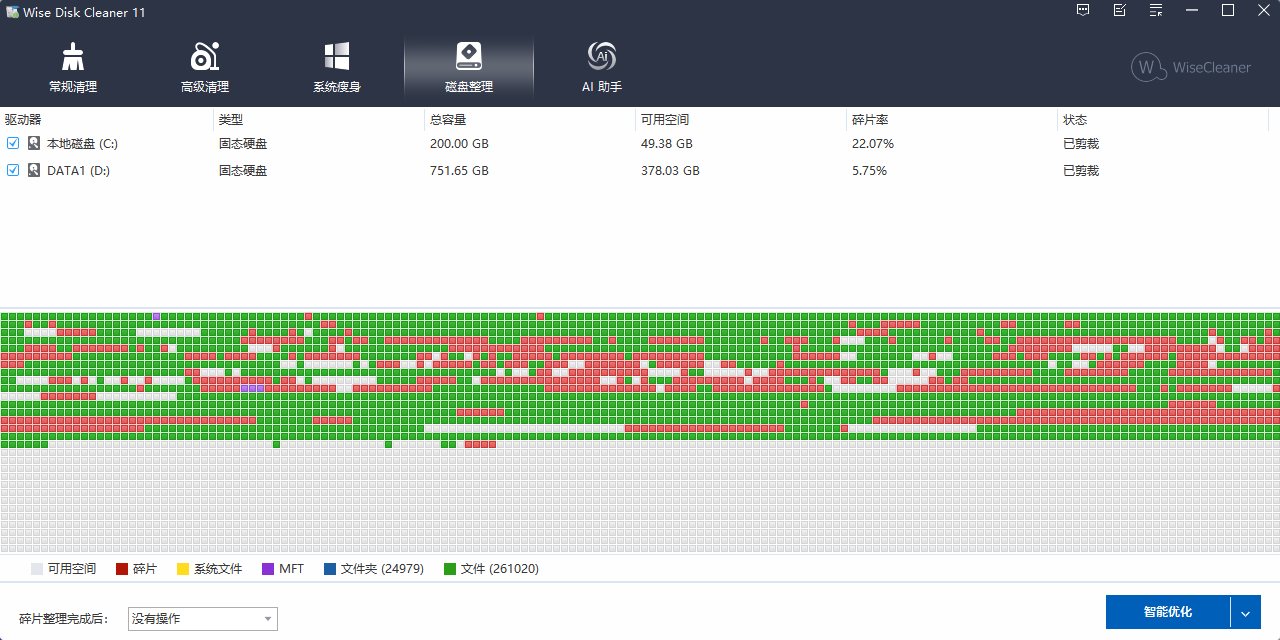
Task: Click the 系统瘦身 Windows logo icon
Action: [337, 57]
